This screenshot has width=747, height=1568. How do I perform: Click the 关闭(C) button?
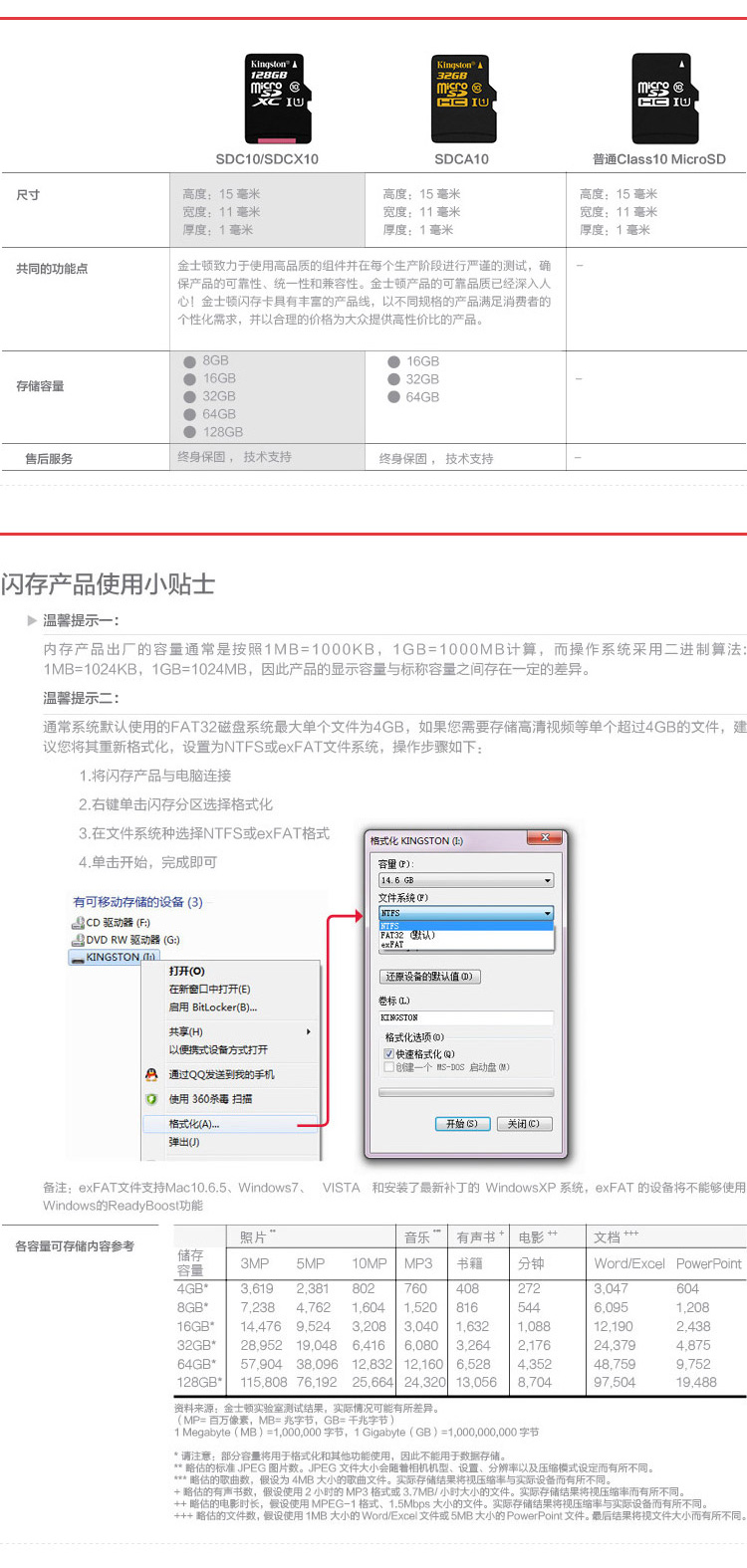coord(523,1124)
